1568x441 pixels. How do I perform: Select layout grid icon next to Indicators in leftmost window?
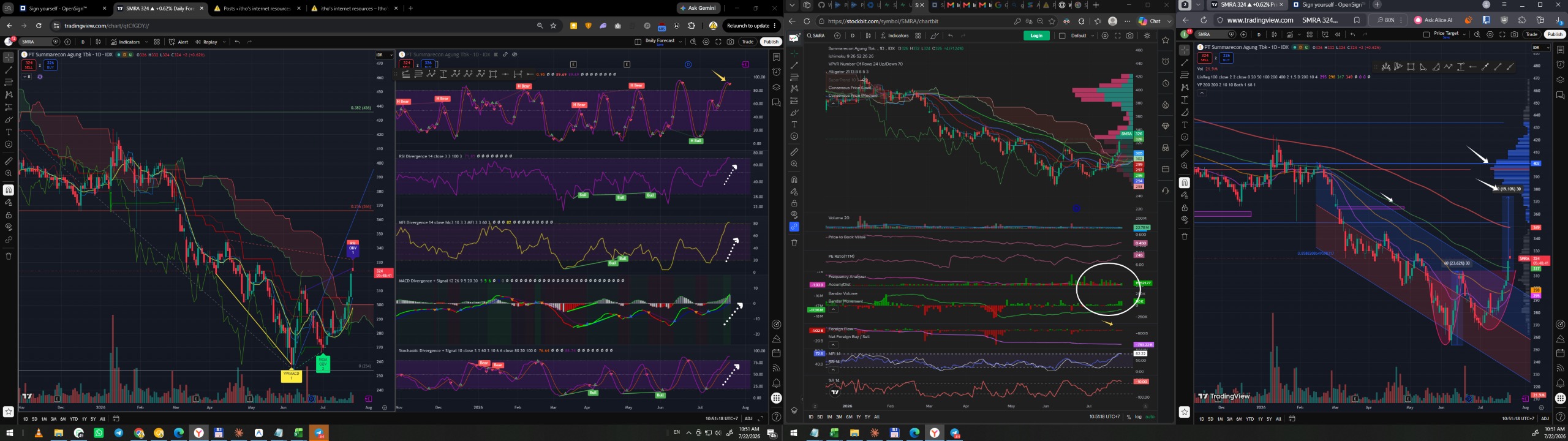click(157, 42)
